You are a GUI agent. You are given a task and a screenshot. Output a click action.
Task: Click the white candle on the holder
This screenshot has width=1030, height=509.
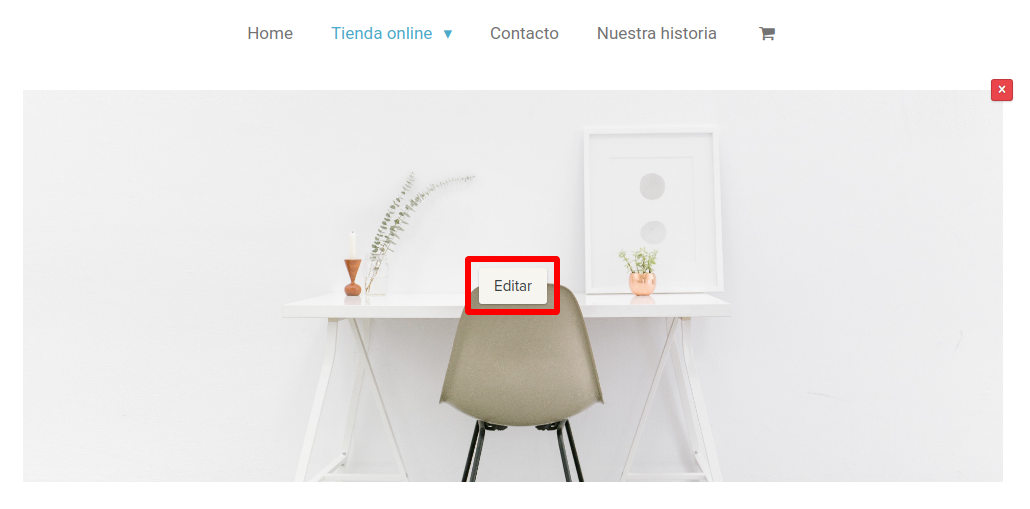[352, 246]
